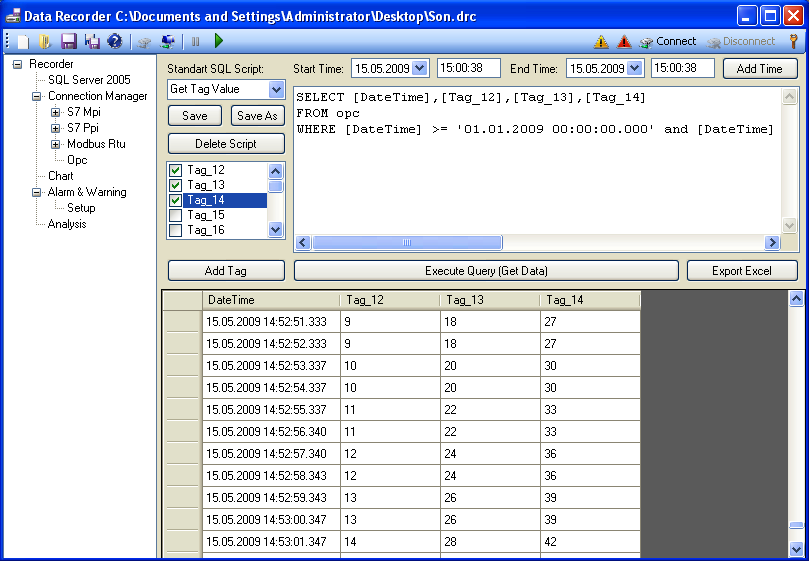Start recording with the green play icon

(x=219, y=41)
